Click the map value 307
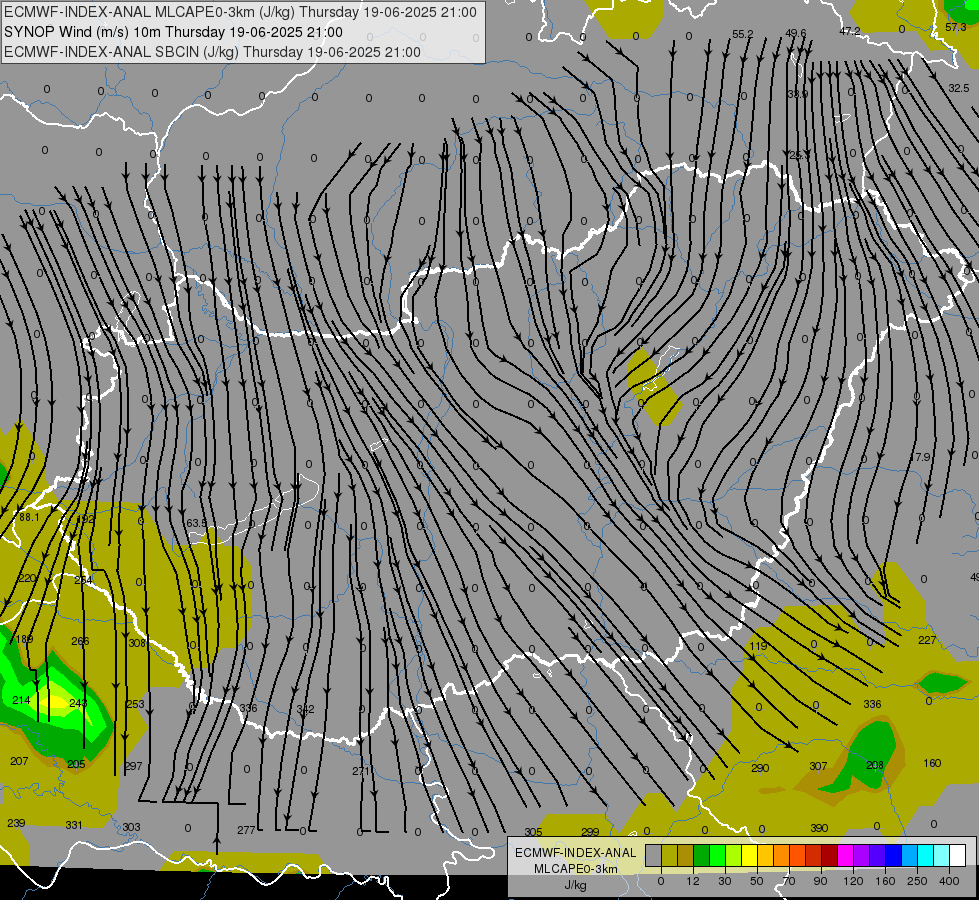The height and width of the screenshot is (900, 979). 818,766
